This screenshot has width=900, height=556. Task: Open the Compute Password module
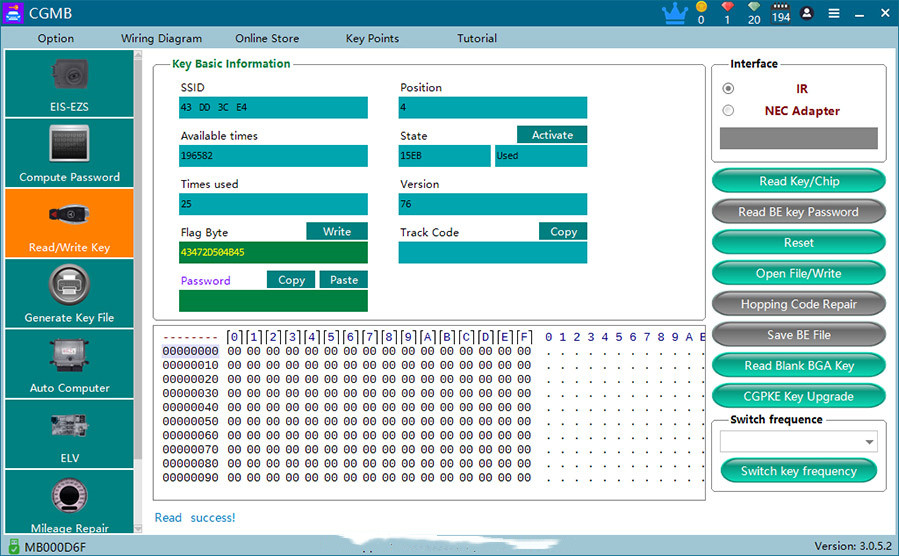[69, 153]
